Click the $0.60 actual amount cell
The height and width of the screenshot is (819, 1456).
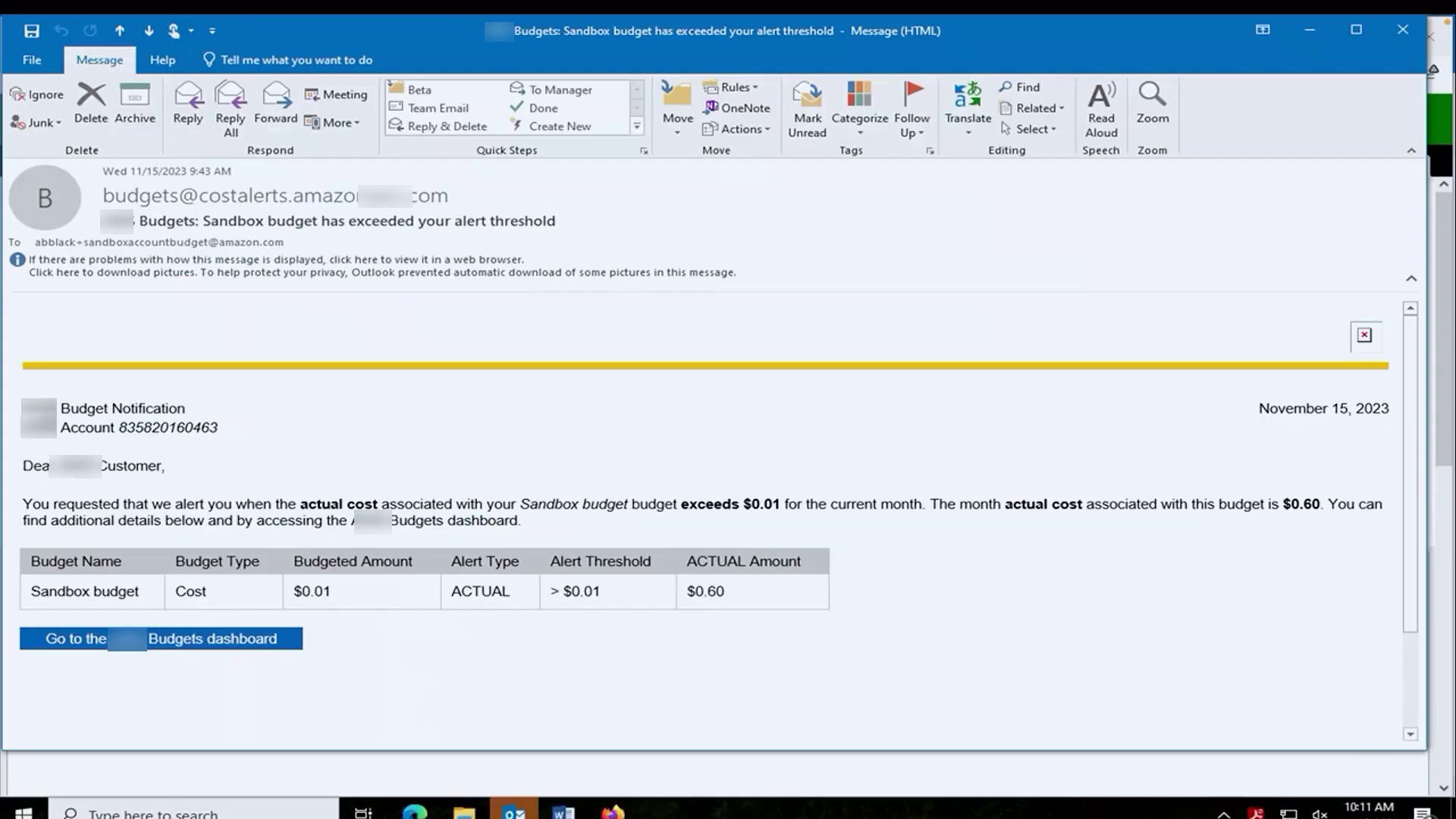click(752, 591)
